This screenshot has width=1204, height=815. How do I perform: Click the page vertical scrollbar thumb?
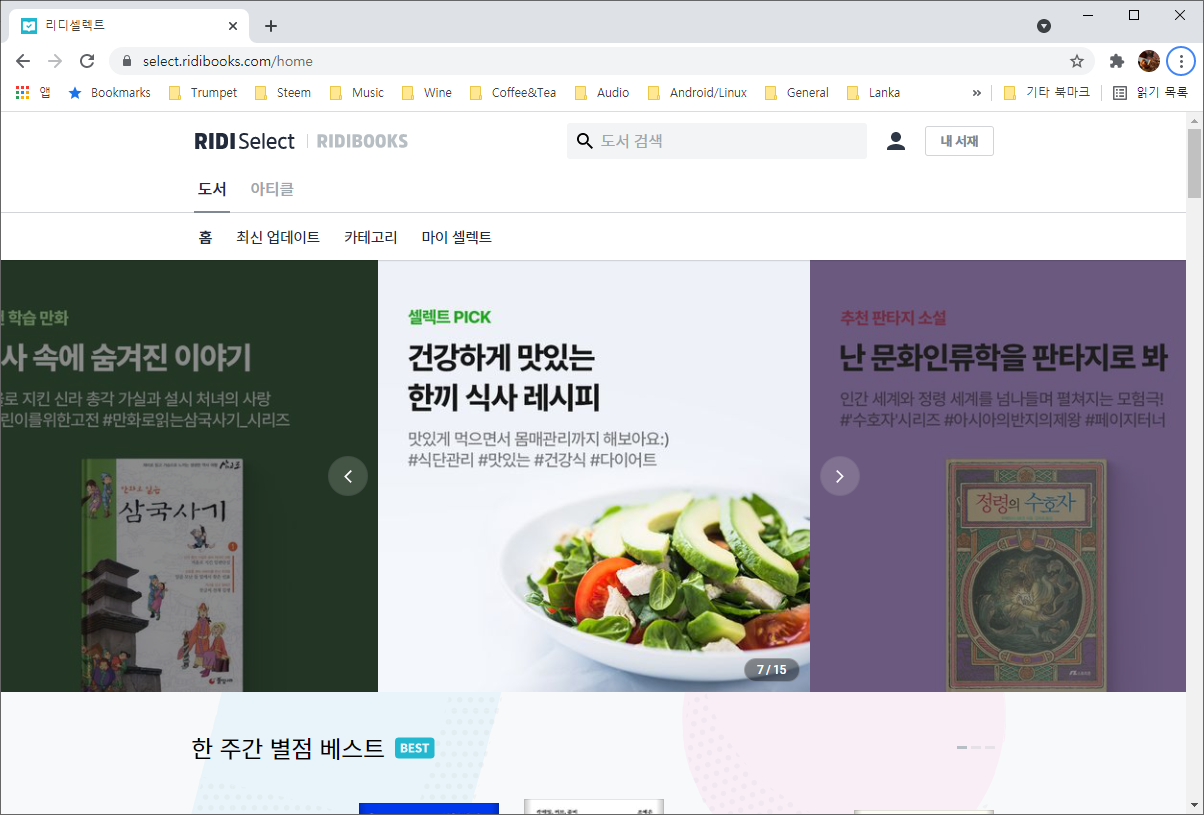tap(1194, 163)
